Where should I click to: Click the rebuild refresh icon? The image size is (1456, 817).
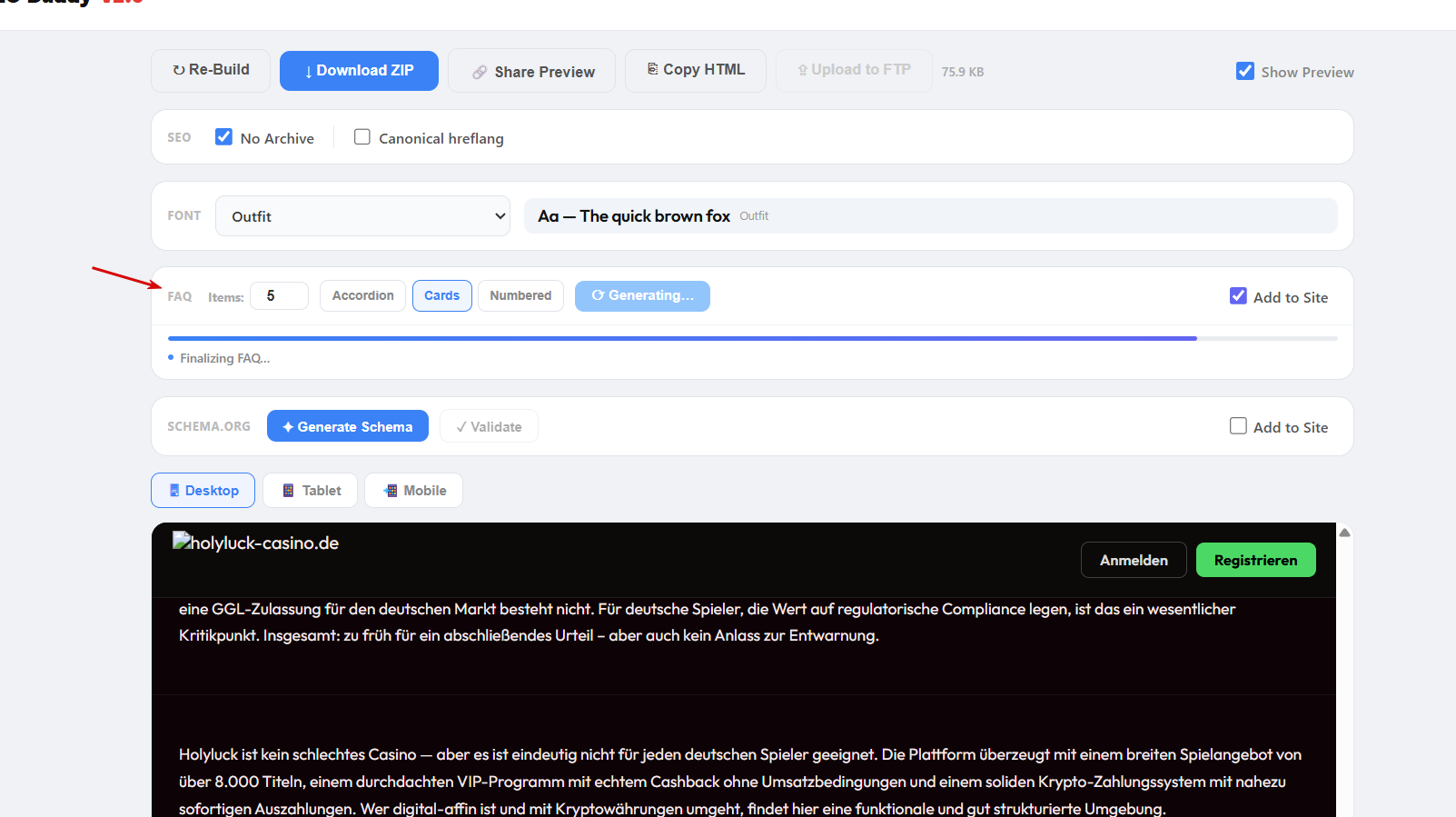point(179,70)
